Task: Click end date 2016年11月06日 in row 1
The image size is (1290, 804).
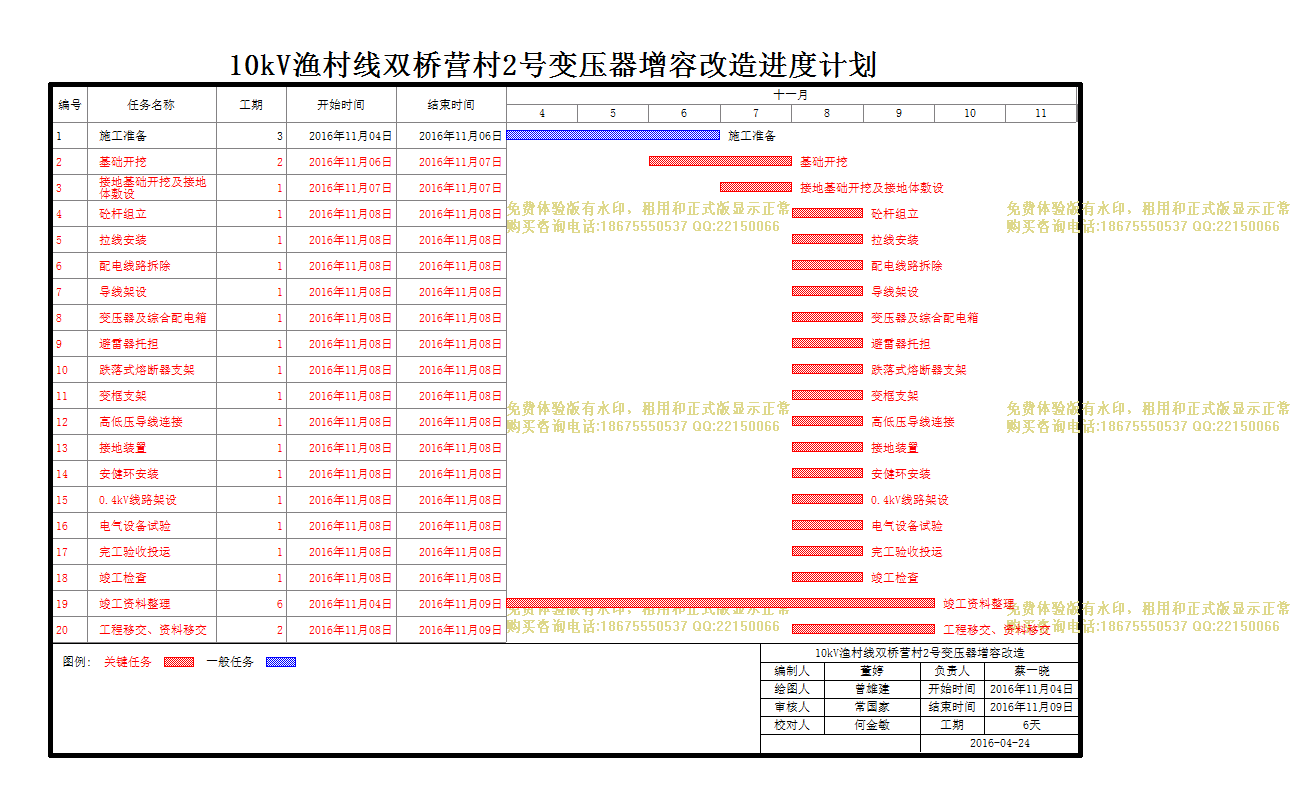Action: point(460,136)
